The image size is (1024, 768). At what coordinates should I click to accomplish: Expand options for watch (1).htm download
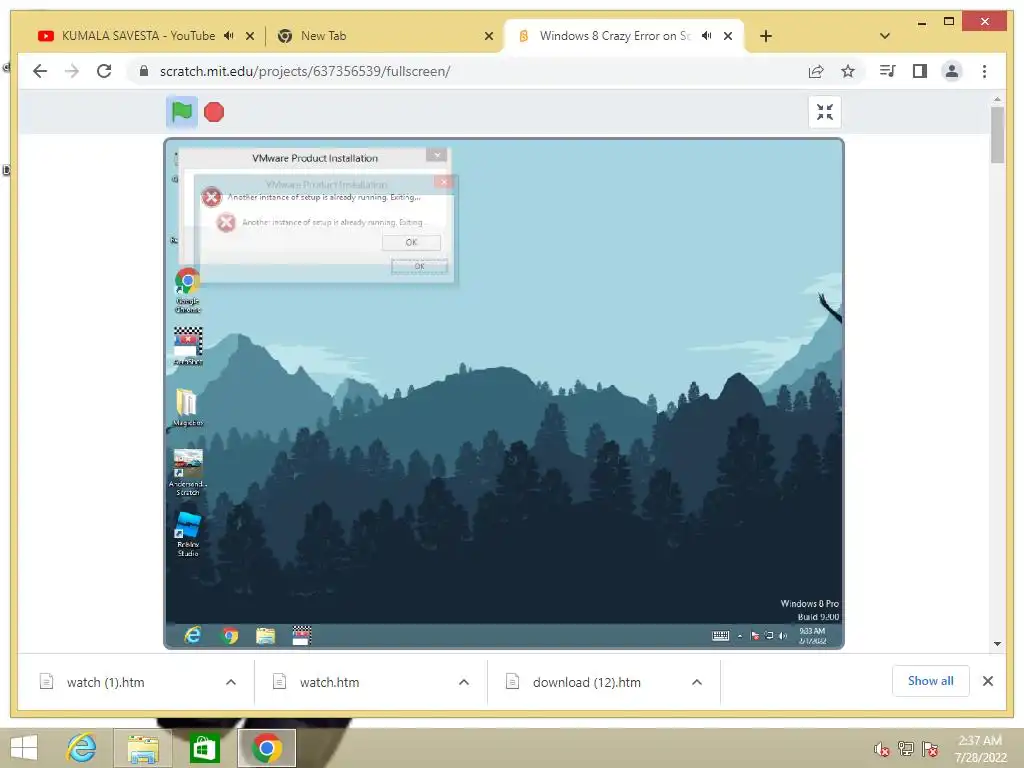tap(231, 682)
